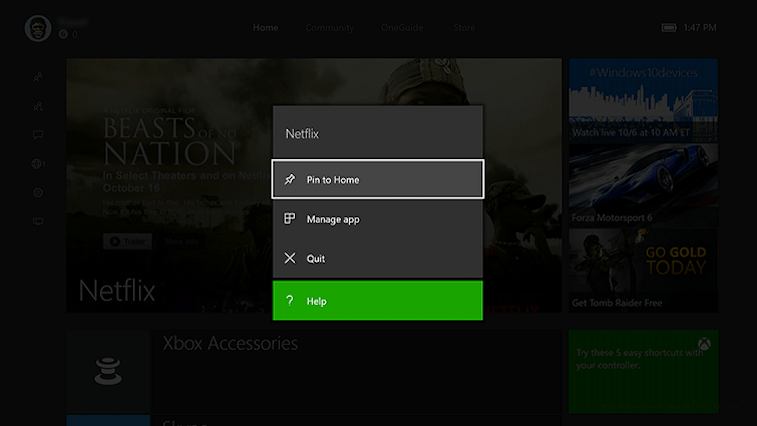
Task: Go to the Store tab
Action: click(464, 28)
